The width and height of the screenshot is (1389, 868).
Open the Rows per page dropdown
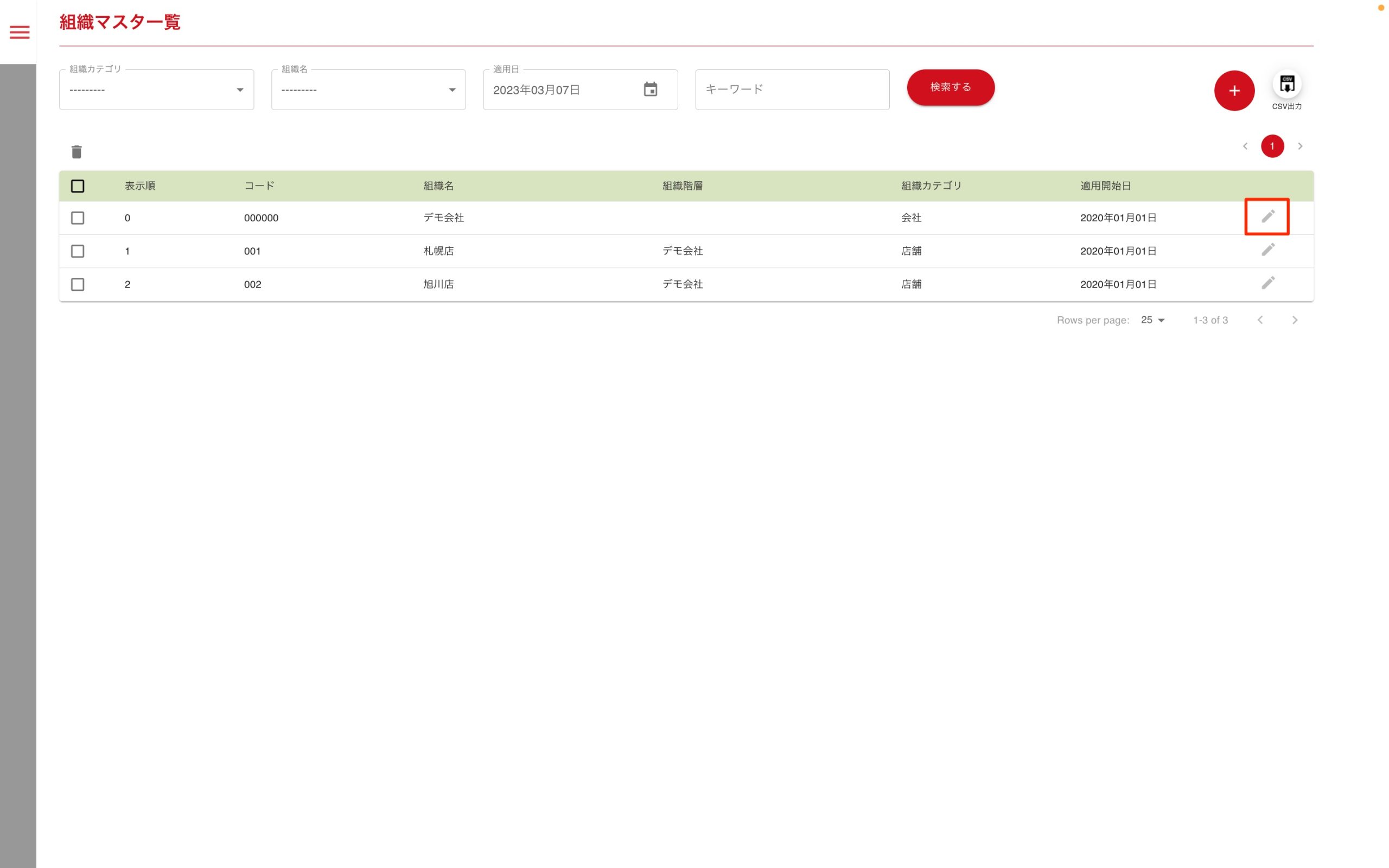1152,320
